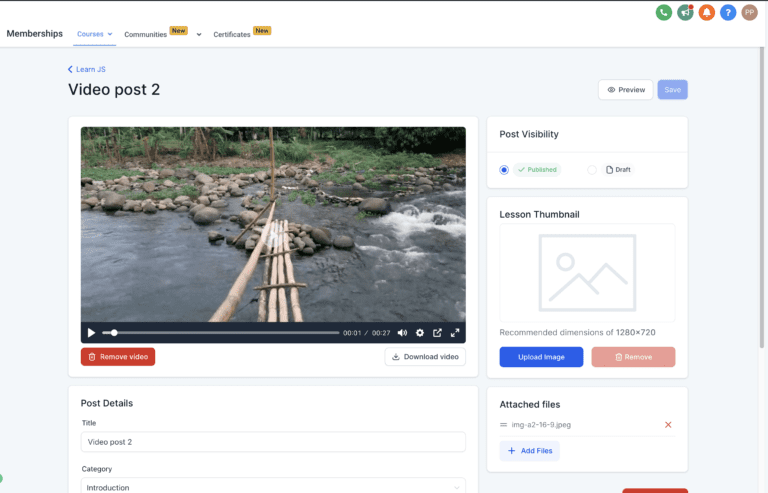Screen dimensions: 768x493
Task: Open the orange notifications bell
Action: coord(706,12)
